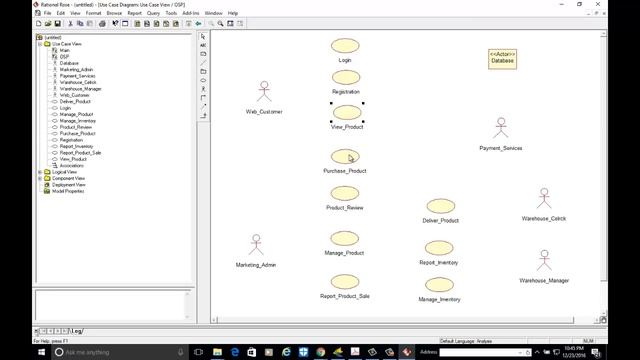Image resolution: width=640 pixels, height=360 pixels.
Task: Select the ABC Text Box tool
Action: tap(203, 45)
